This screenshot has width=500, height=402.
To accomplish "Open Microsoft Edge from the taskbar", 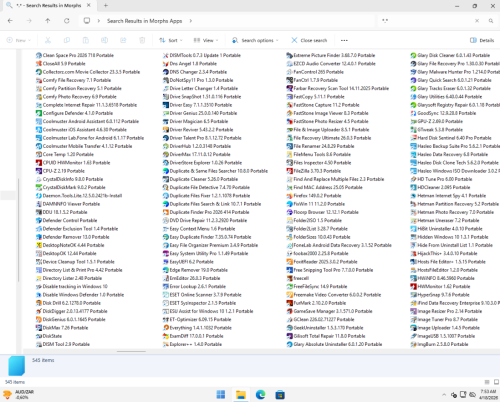I will pos(260,395).
